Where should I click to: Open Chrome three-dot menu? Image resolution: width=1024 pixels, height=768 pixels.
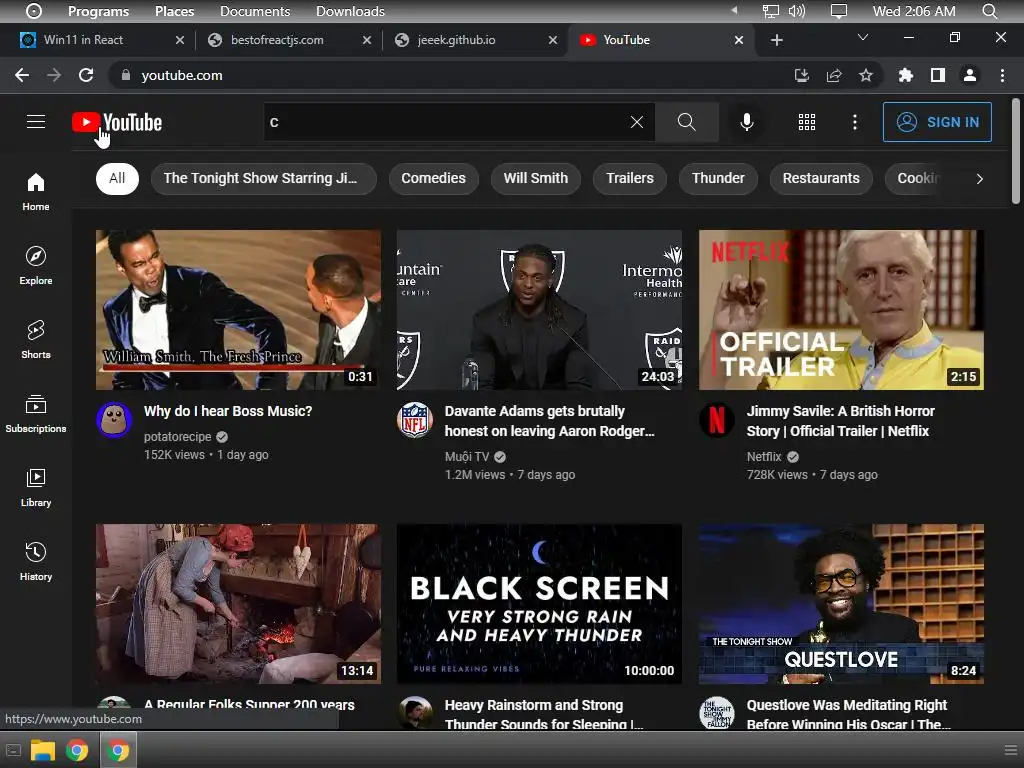pyautogui.click(x=1002, y=76)
